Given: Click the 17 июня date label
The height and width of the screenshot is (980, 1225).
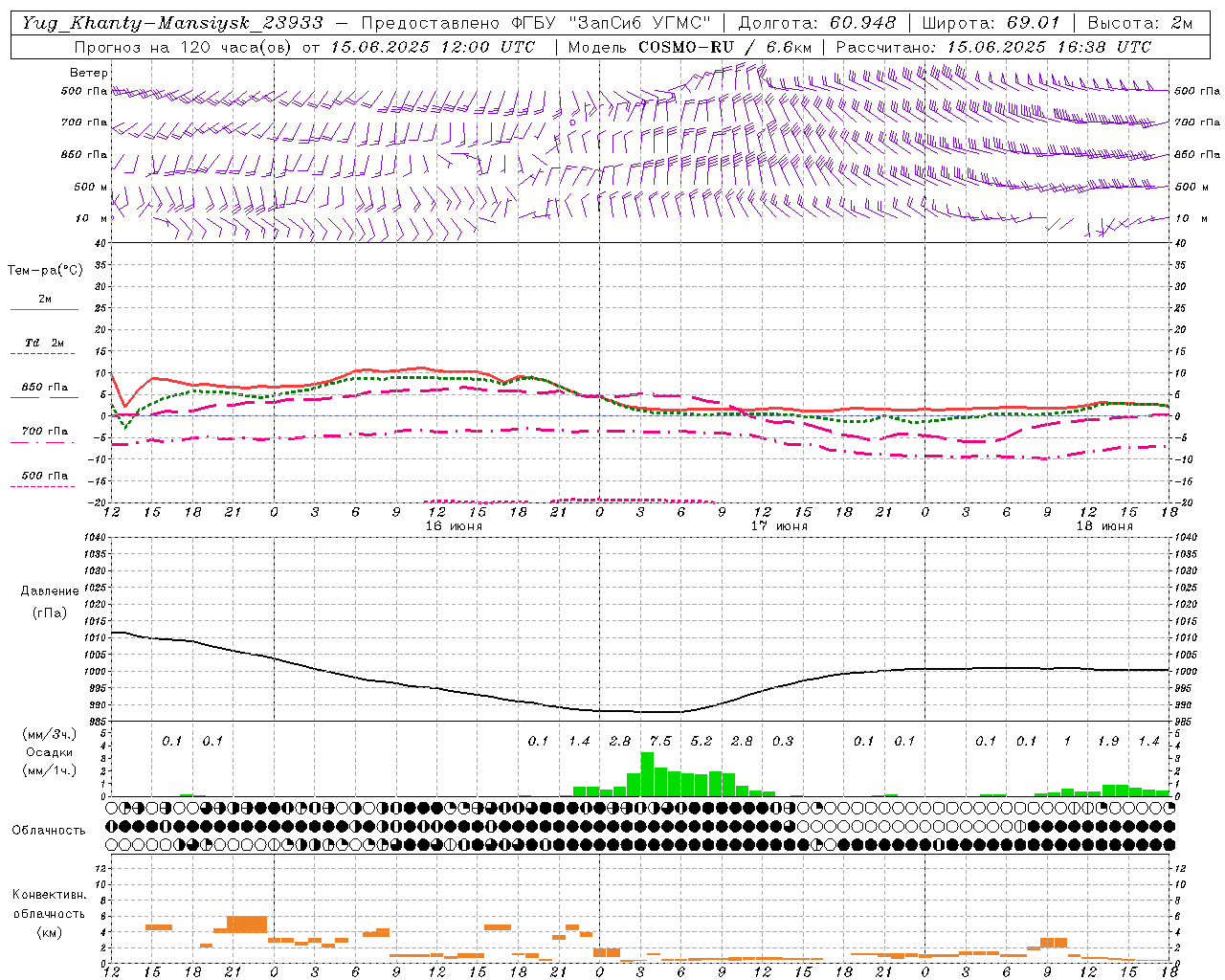Looking at the screenshot, I should point(779,526).
